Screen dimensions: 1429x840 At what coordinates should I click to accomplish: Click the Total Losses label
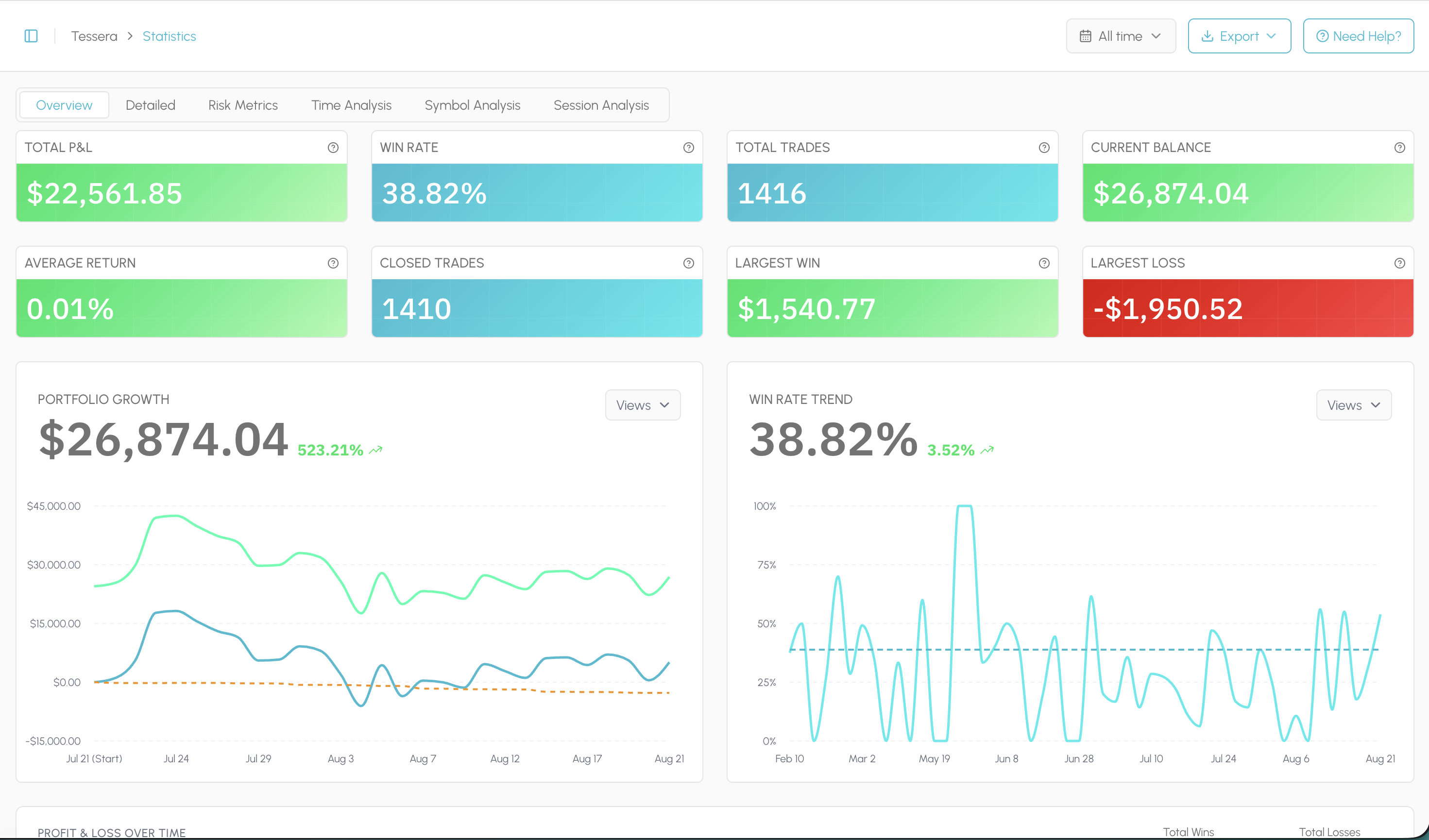[x=1329, y=832]
